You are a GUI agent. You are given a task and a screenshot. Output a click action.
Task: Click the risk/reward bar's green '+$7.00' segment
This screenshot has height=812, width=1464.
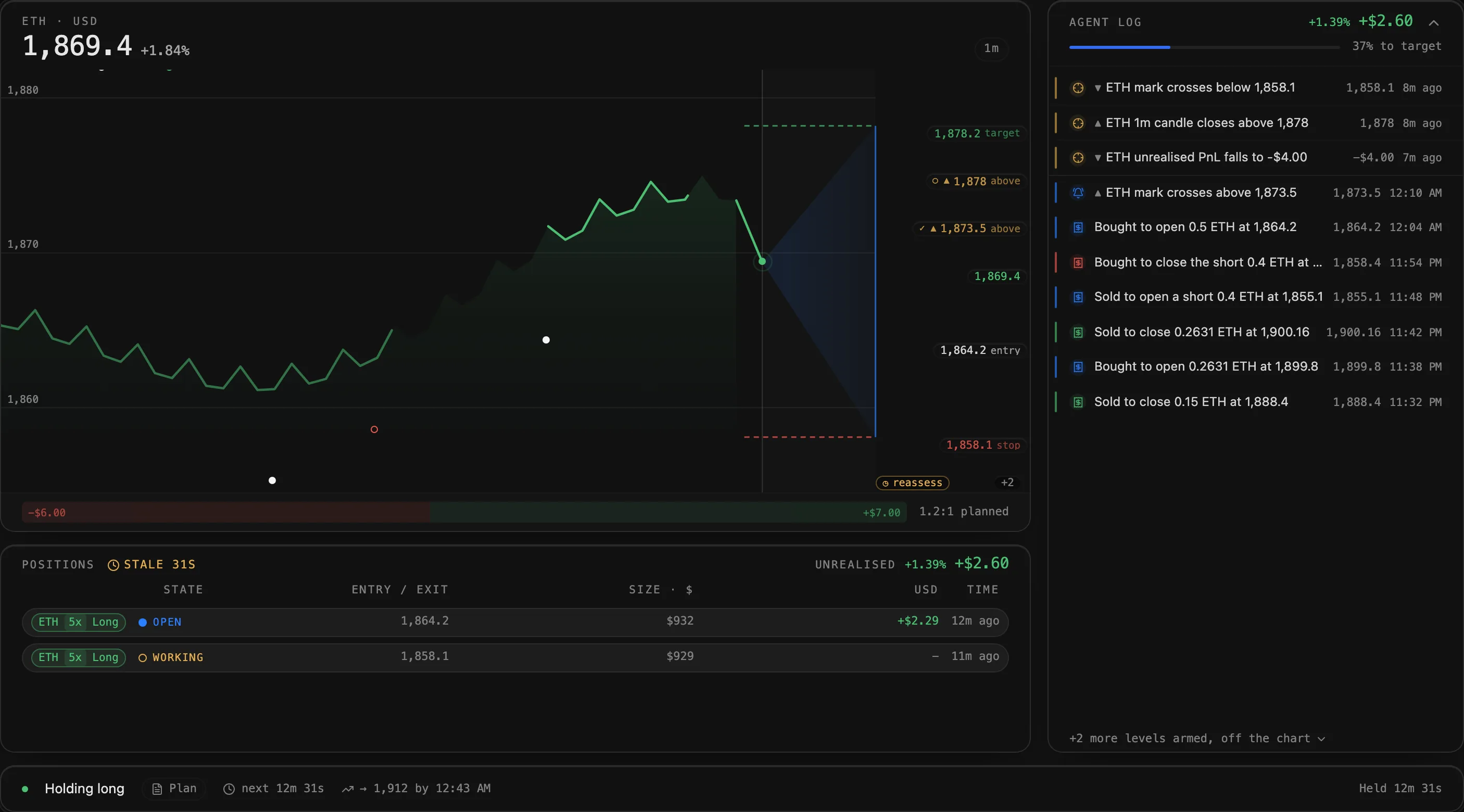point(668,513)
